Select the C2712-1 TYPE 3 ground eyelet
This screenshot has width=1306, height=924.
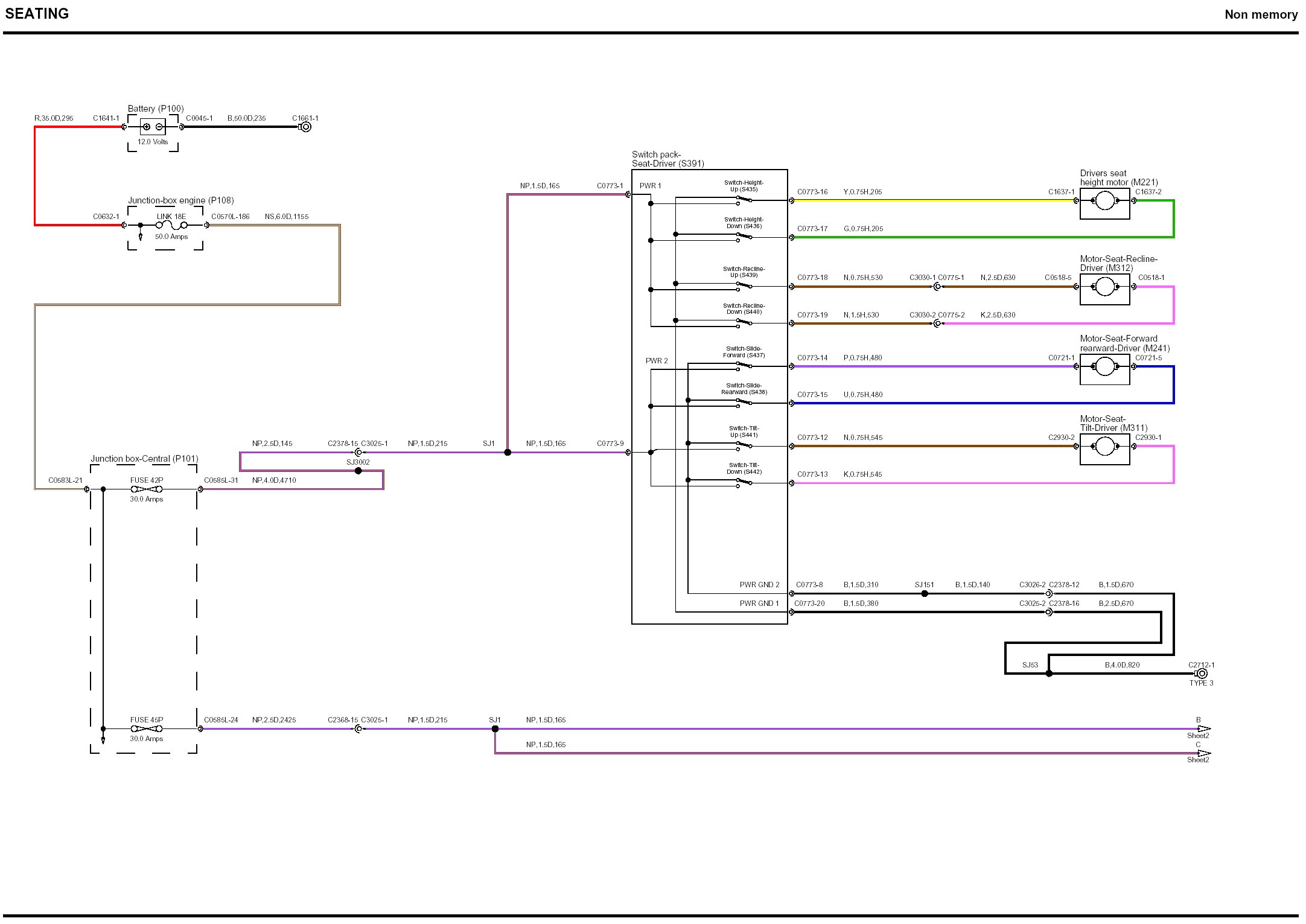coord(1202,674)
